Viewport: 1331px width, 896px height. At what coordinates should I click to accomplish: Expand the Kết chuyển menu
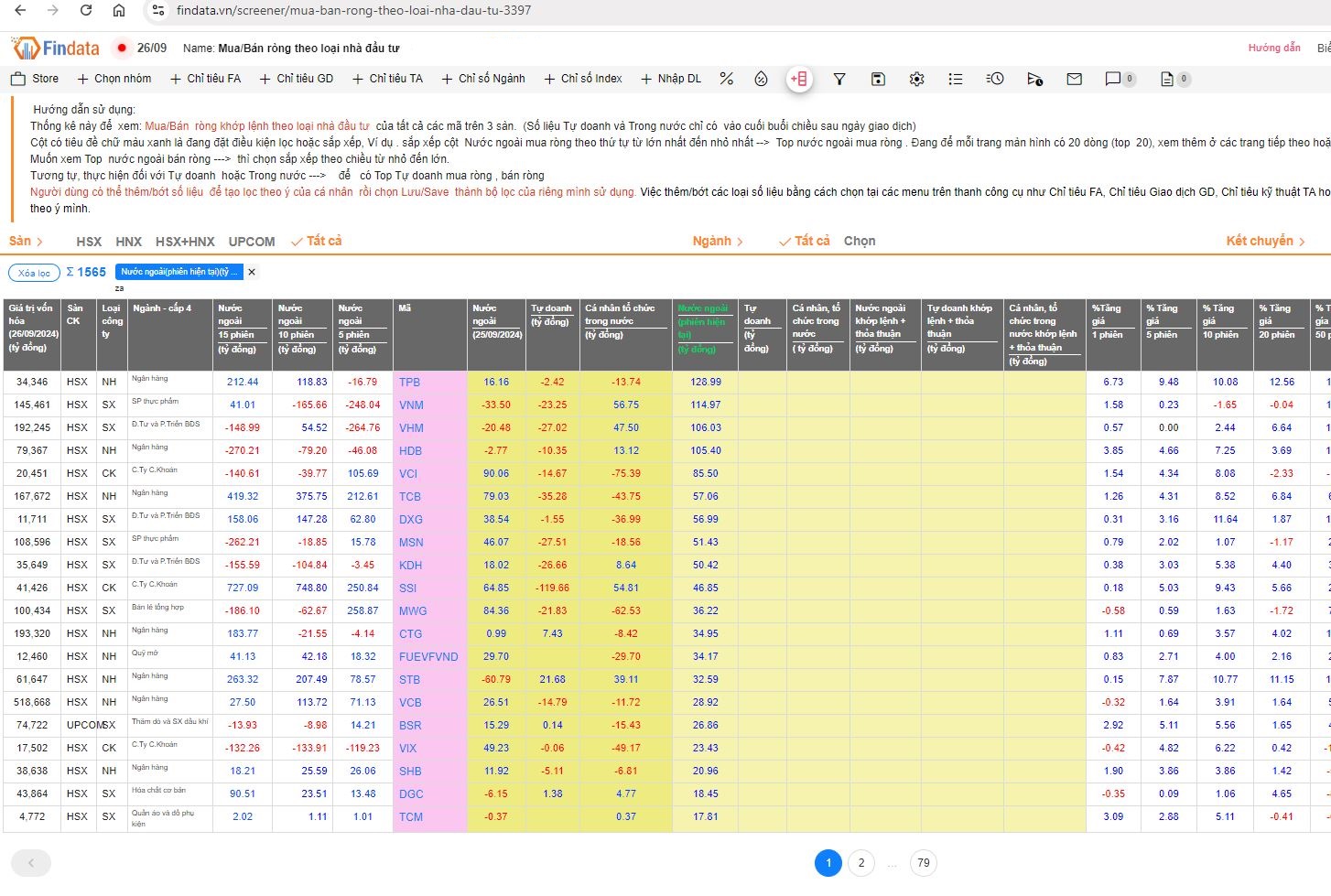tap(1265, 241)
